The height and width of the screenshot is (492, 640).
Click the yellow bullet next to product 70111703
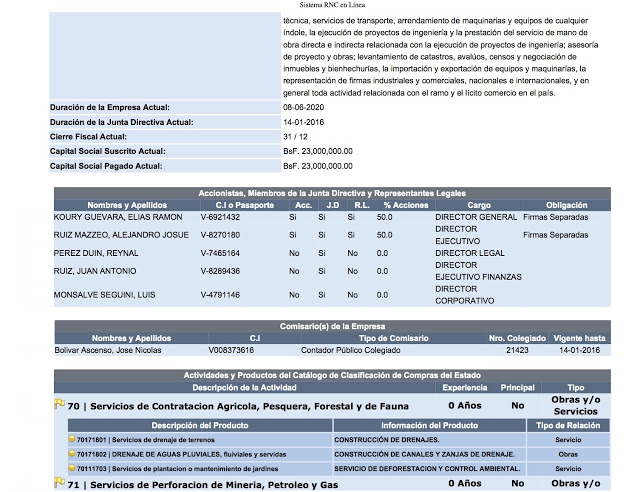[72, 468]
